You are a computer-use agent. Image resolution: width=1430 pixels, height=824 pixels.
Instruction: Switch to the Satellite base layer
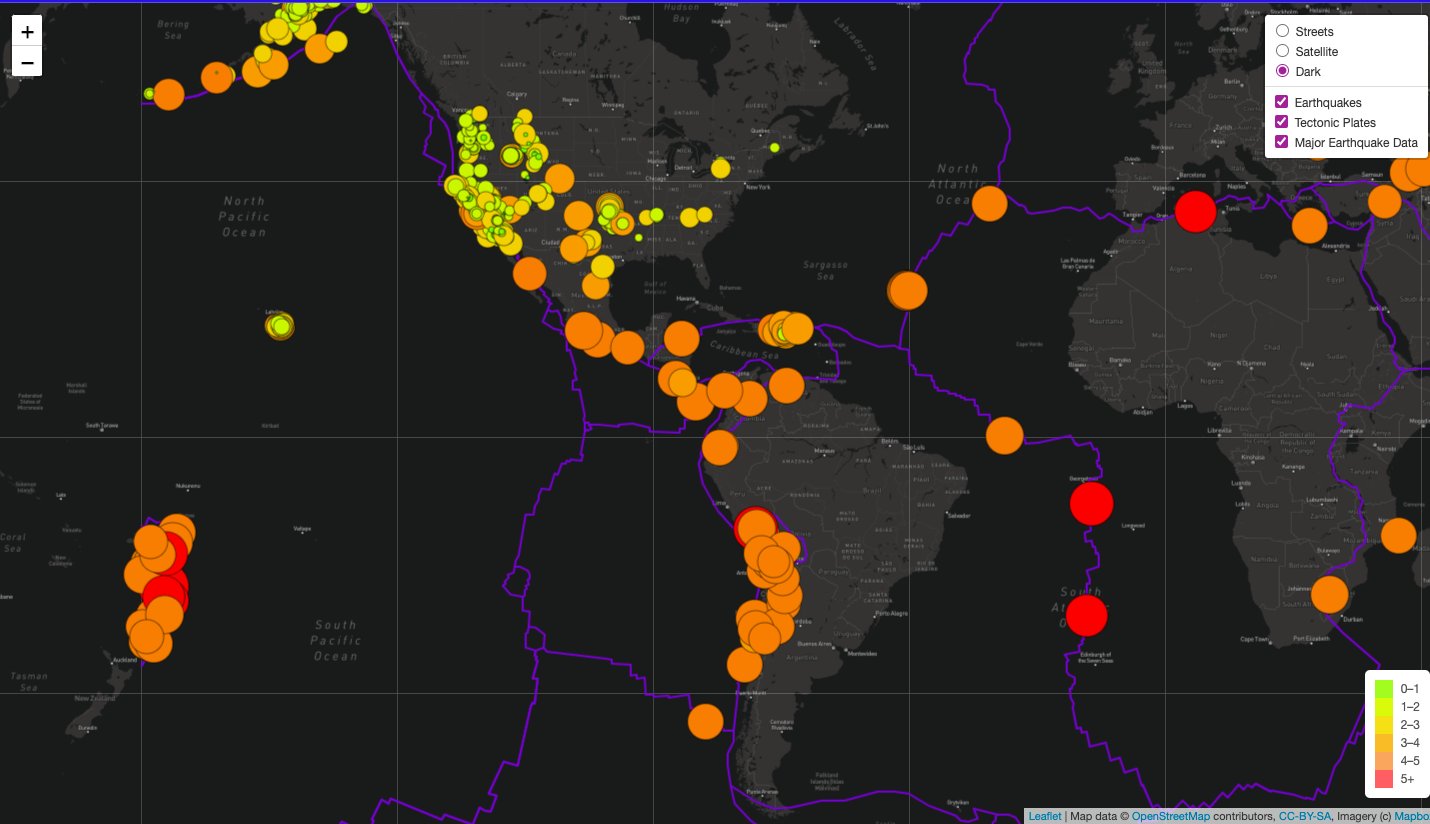(1282, 51)
